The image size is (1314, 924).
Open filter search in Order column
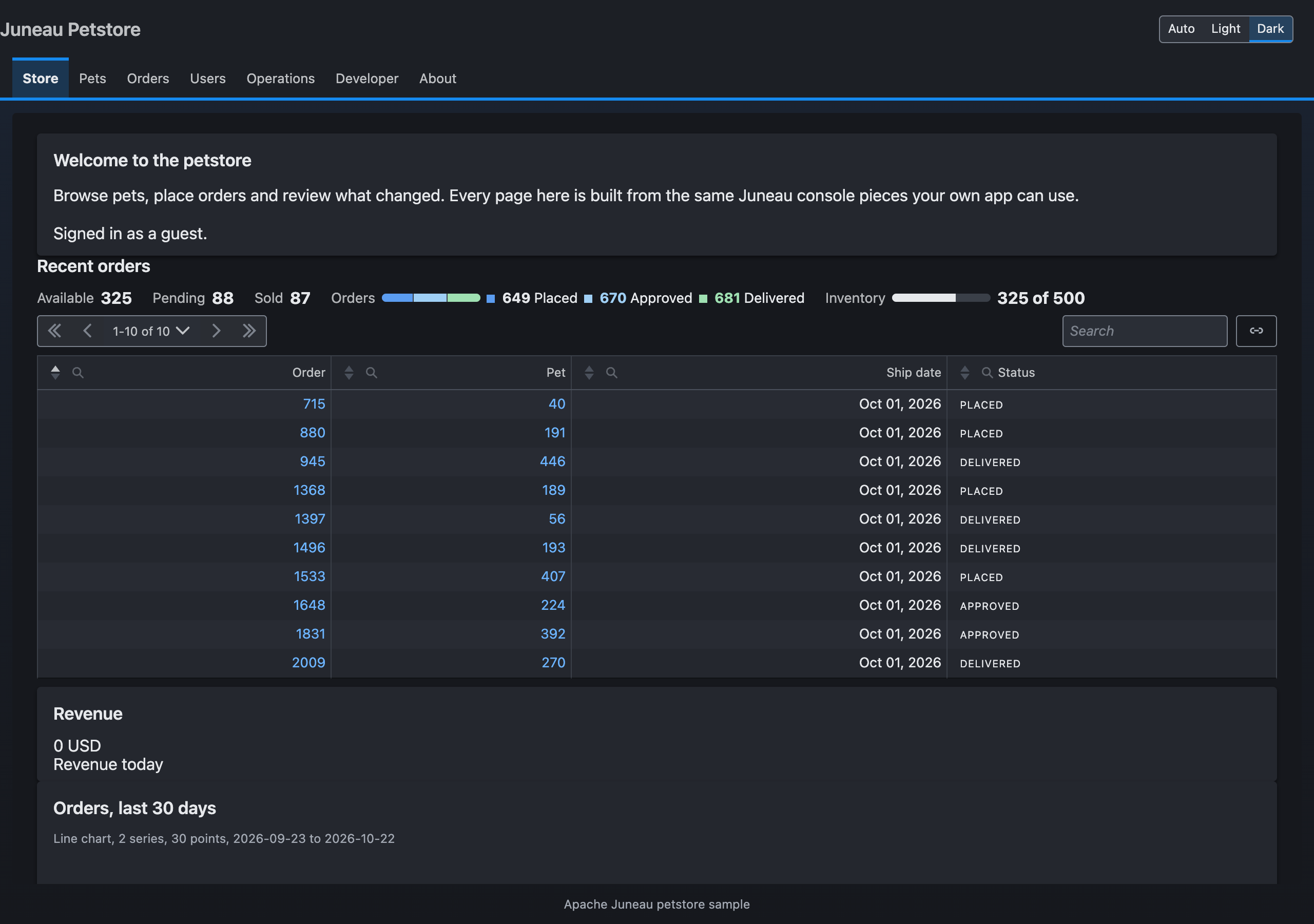coord(78,373)
